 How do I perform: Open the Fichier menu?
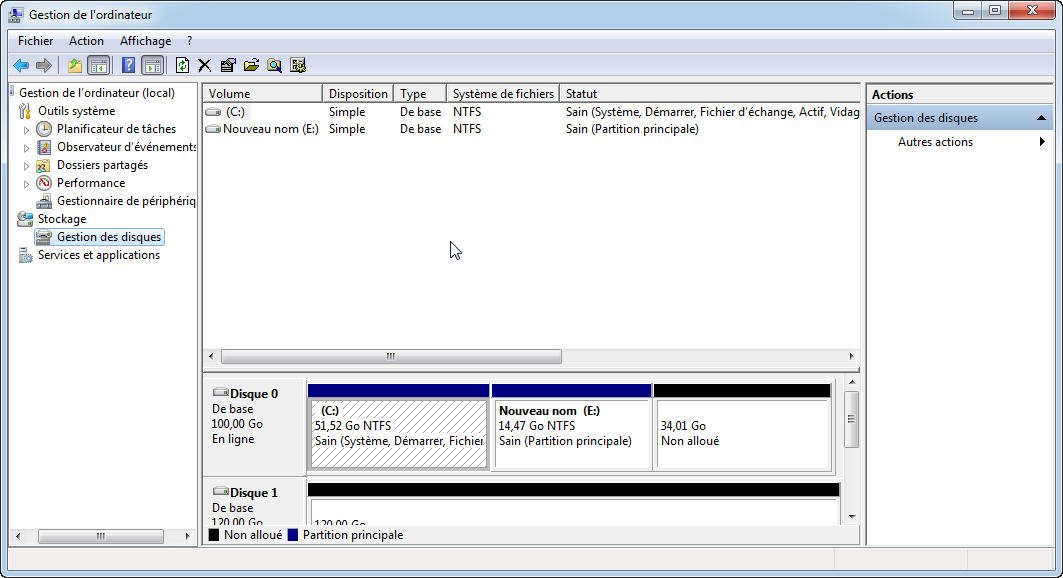35,41
